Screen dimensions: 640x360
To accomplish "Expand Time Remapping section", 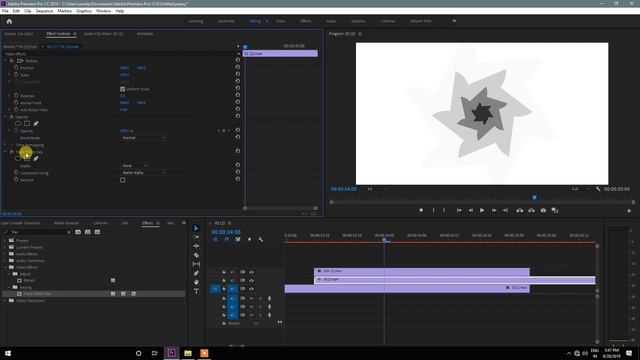I will click(5, 145).
